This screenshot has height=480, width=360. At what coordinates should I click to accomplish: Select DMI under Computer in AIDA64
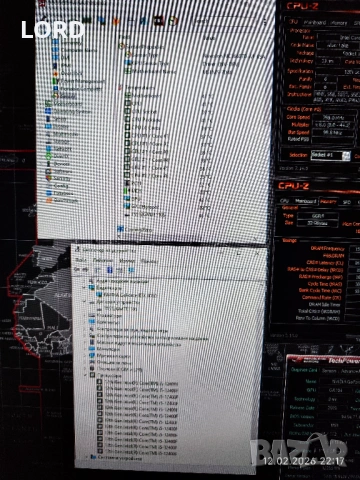62,58
